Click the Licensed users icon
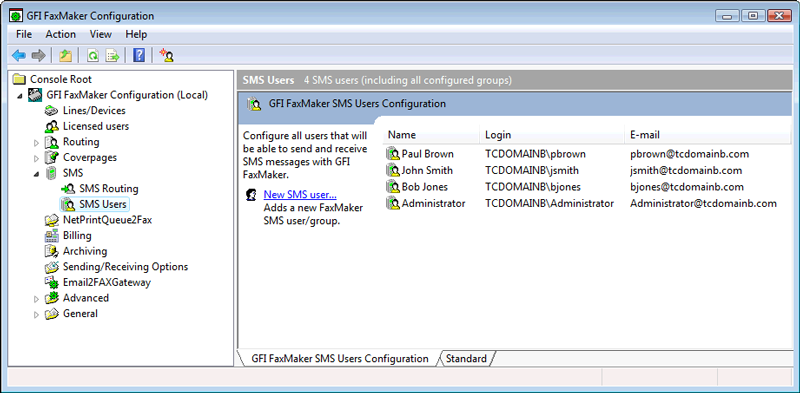The height and width of the screenshot is (393, 800). [52, 126]
